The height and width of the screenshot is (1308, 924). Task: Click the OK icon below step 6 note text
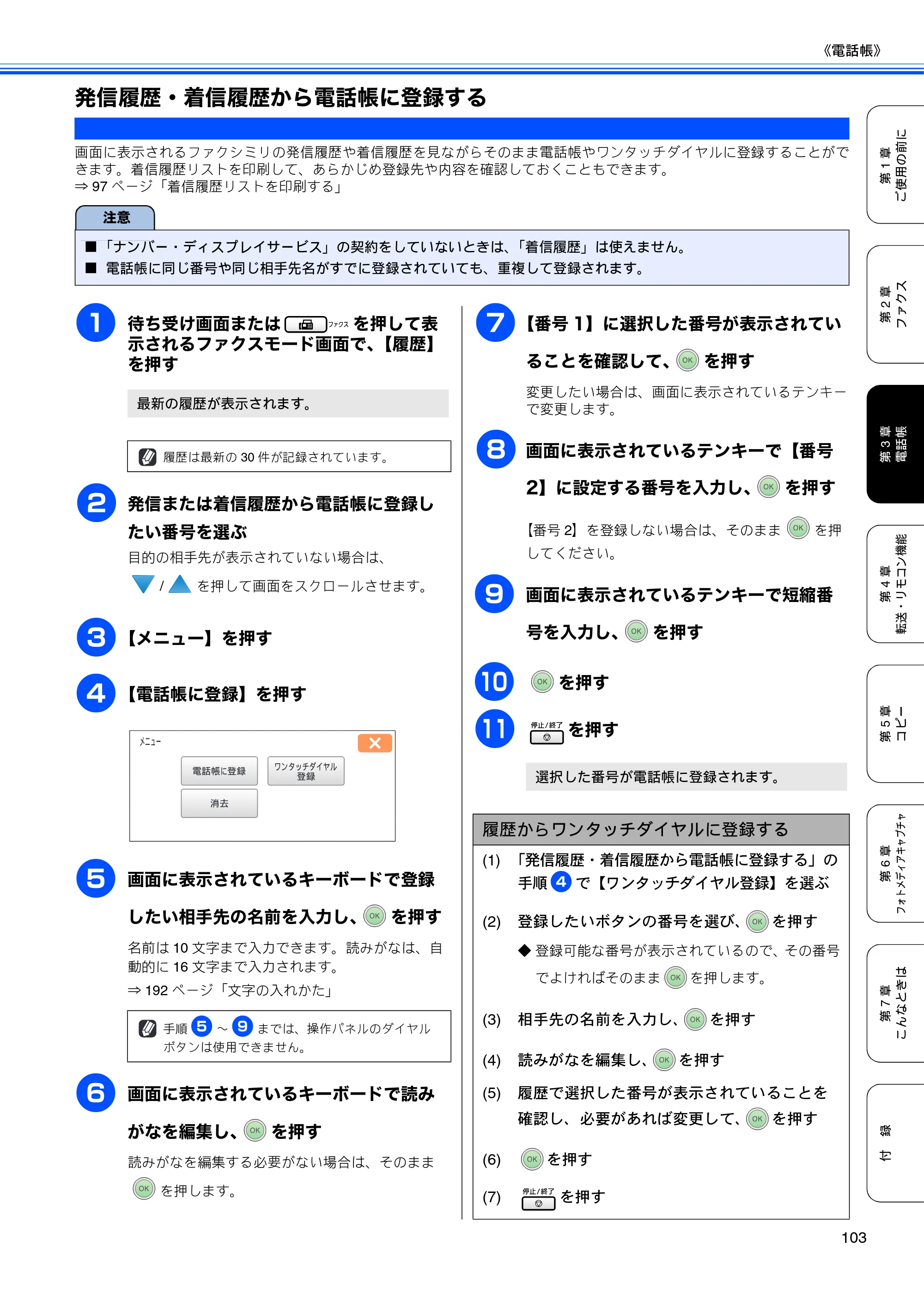(144, 1189)
